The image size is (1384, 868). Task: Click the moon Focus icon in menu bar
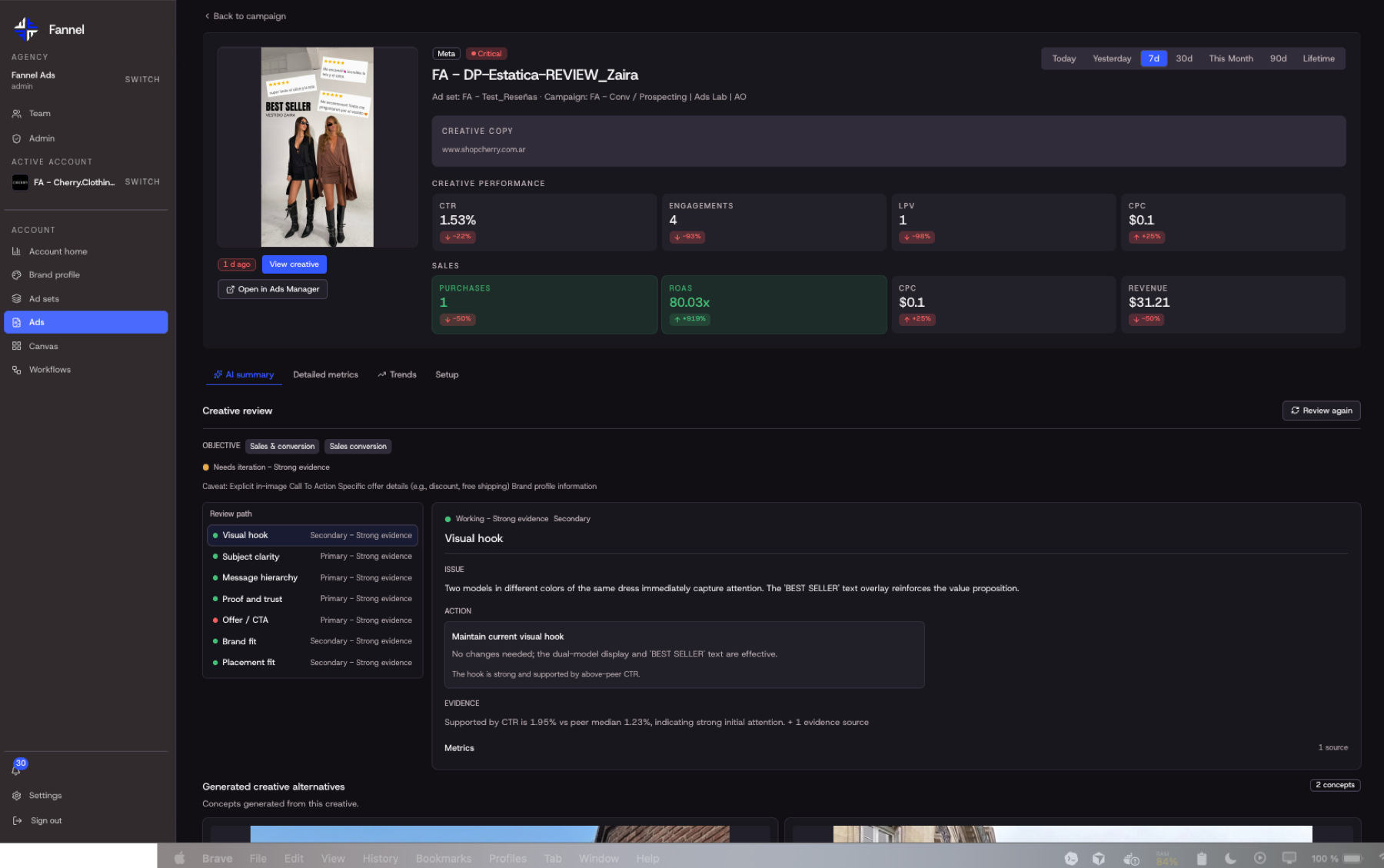(x=1230, y=859)
